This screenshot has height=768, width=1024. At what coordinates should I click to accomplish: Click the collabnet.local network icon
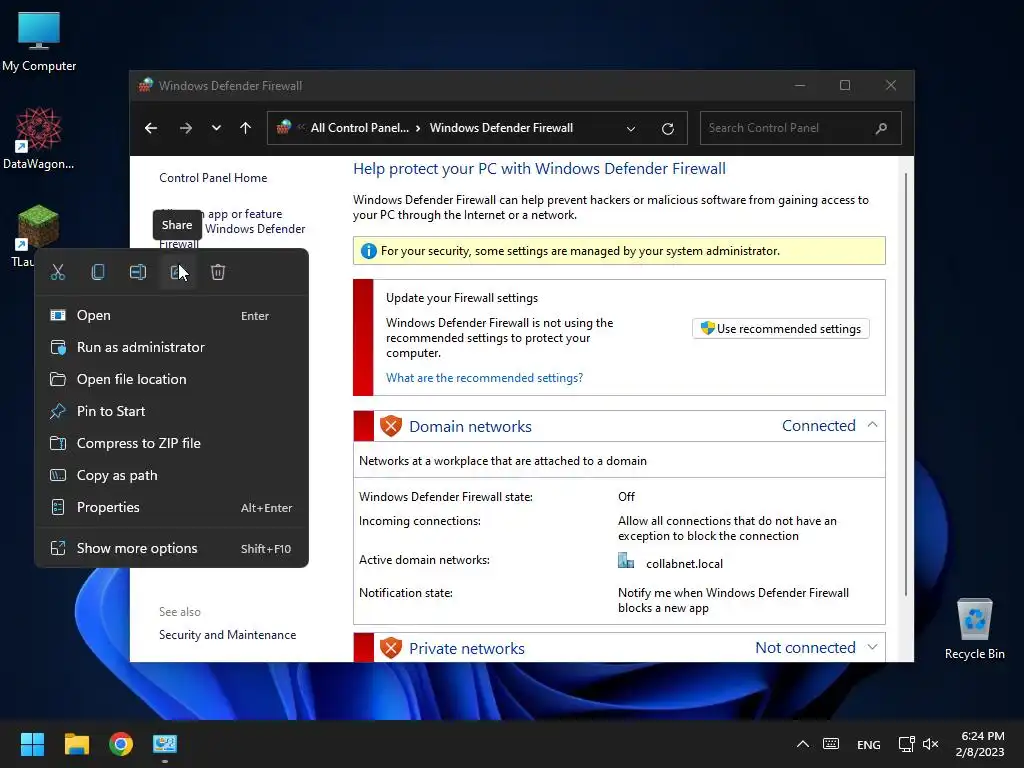coord(626,561)
